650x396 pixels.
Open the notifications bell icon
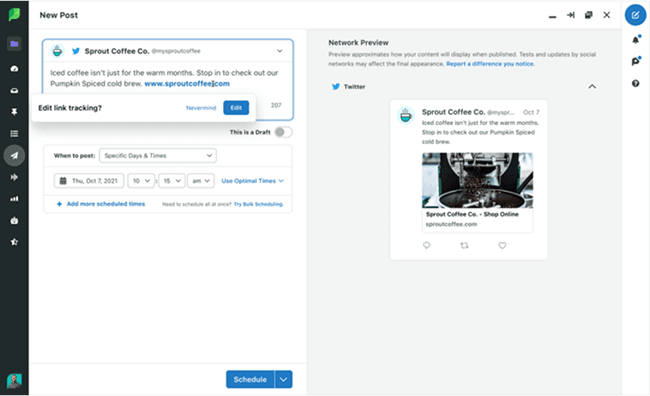point(636,39)
